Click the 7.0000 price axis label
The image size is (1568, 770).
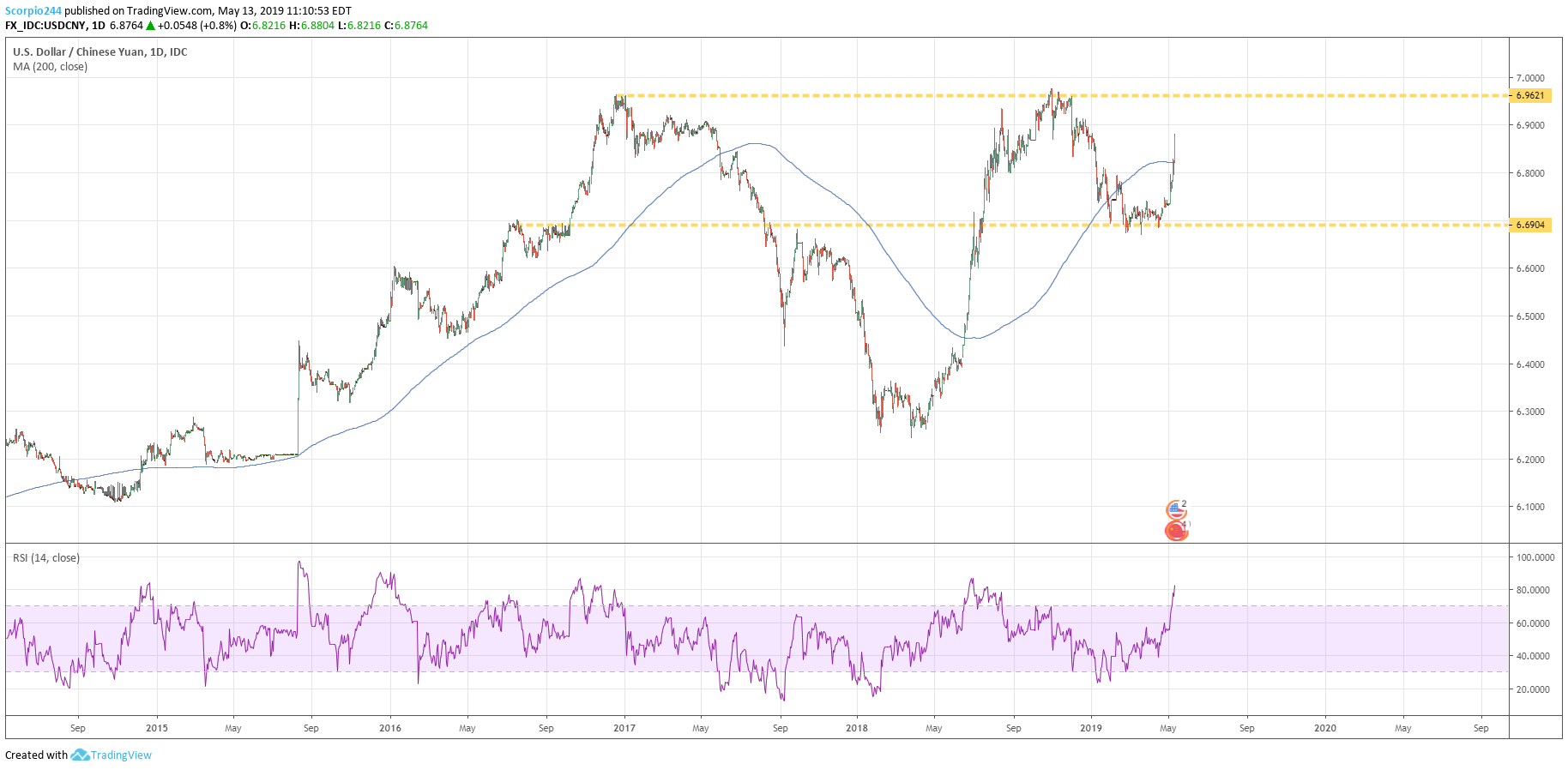coord(1530,78)
